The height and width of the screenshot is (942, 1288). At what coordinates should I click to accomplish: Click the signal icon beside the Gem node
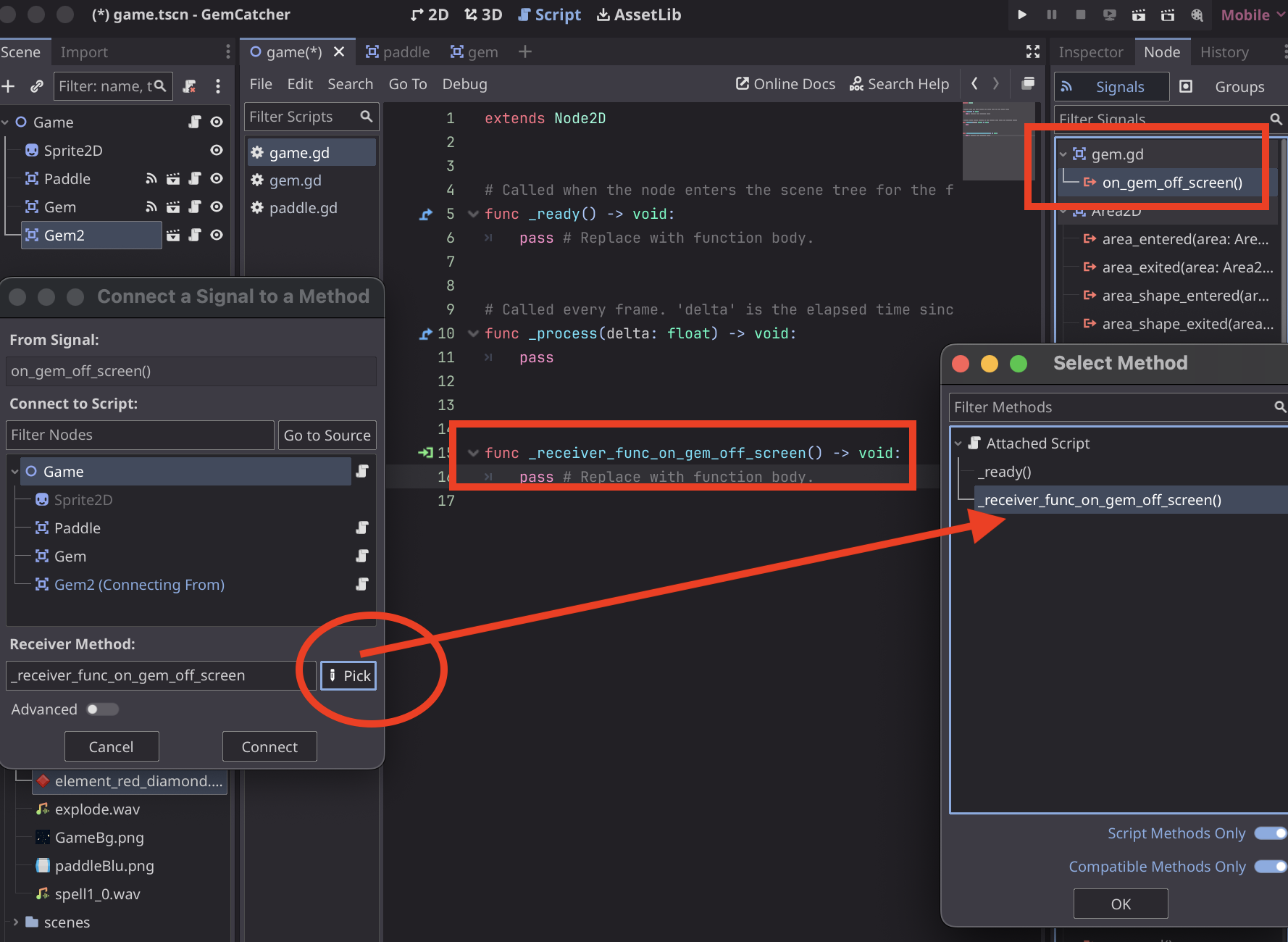151,207
